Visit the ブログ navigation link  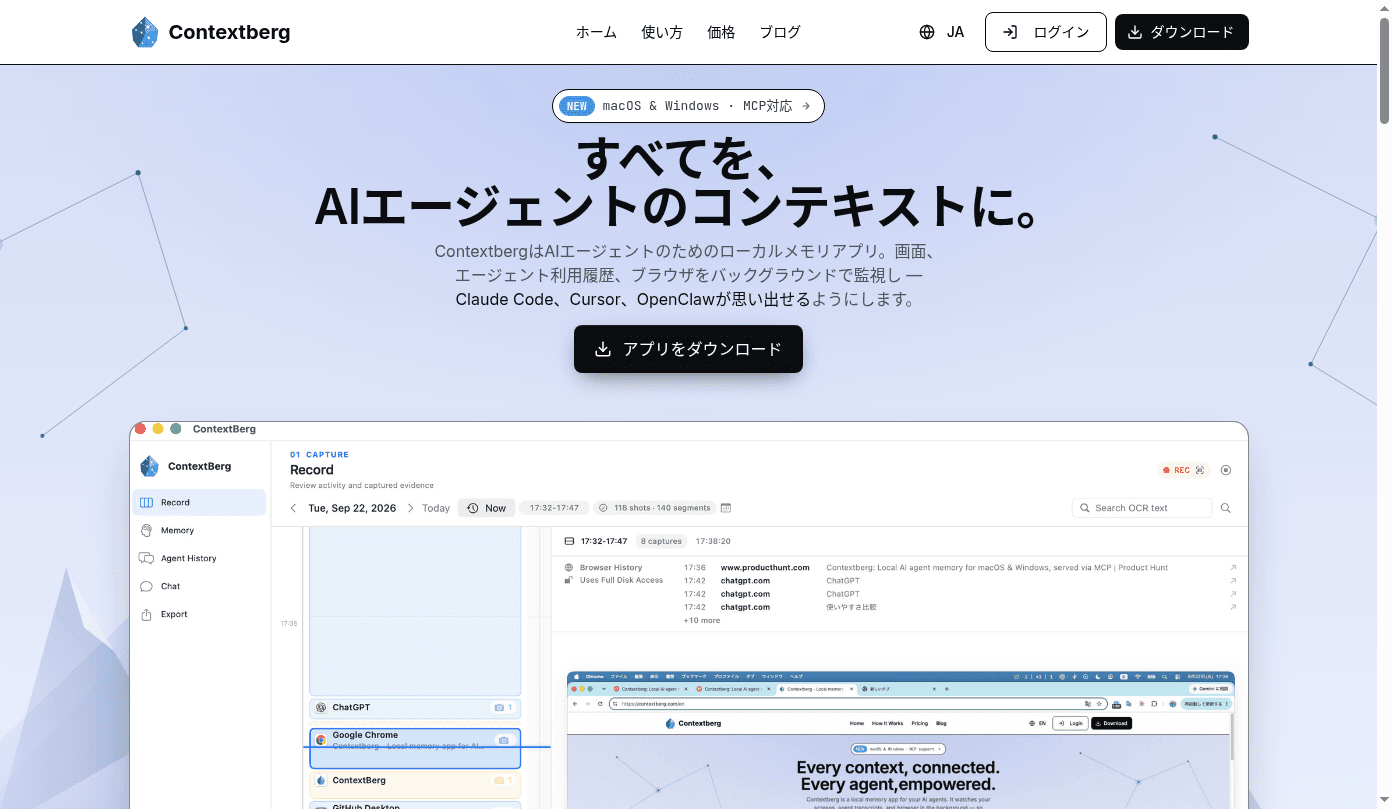point(780,32)
